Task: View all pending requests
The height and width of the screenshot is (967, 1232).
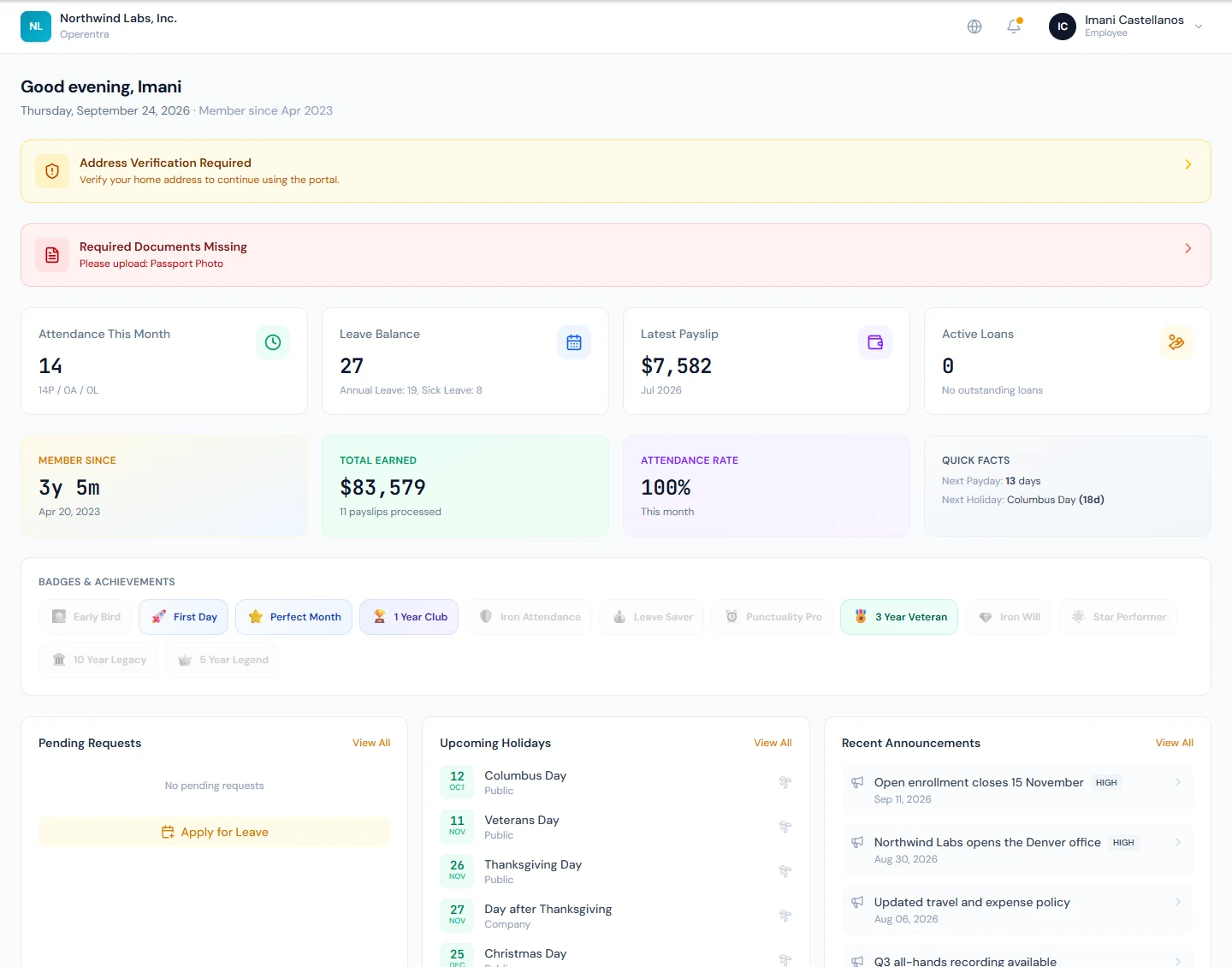Action: coord(371,743)
